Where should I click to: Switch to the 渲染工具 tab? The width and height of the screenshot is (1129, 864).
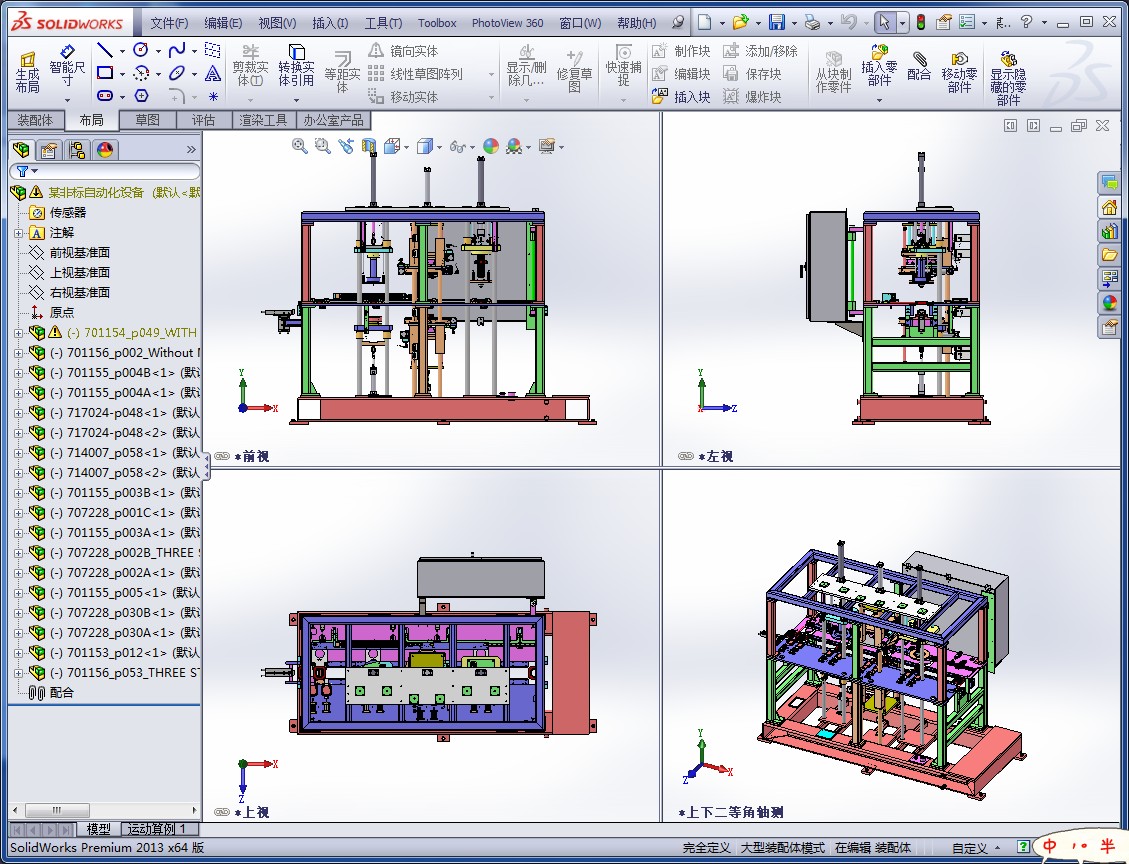264,120
